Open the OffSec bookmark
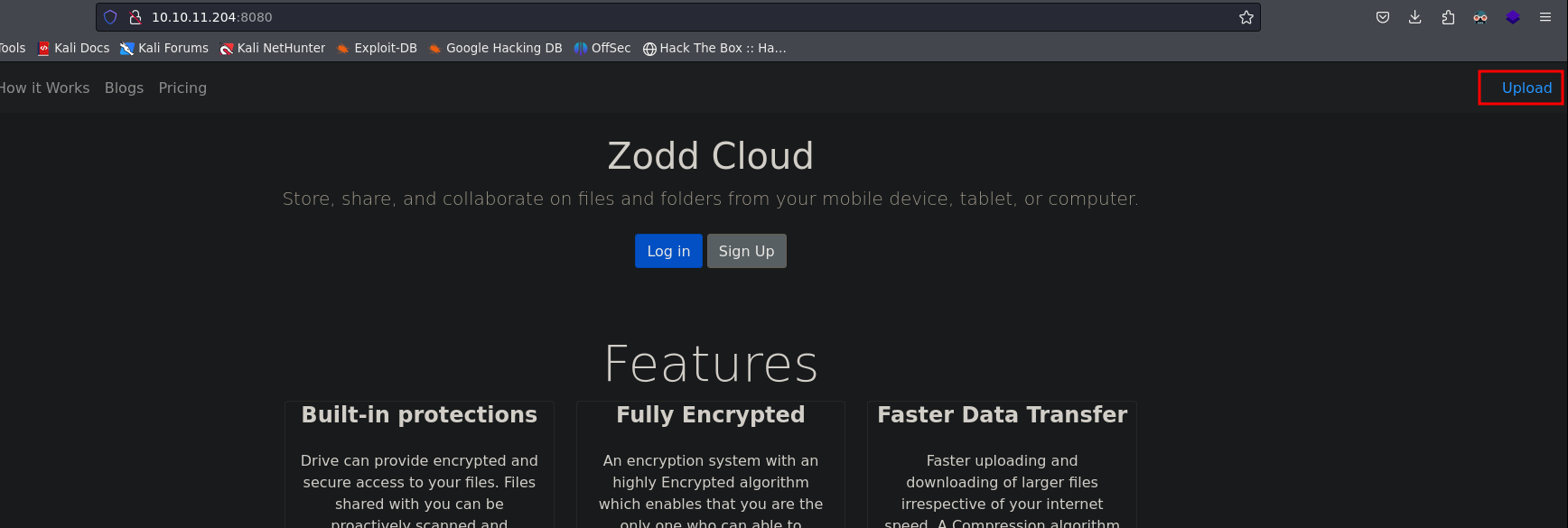This screenshot has width=1568, height=528. click(x=602, y=48)
